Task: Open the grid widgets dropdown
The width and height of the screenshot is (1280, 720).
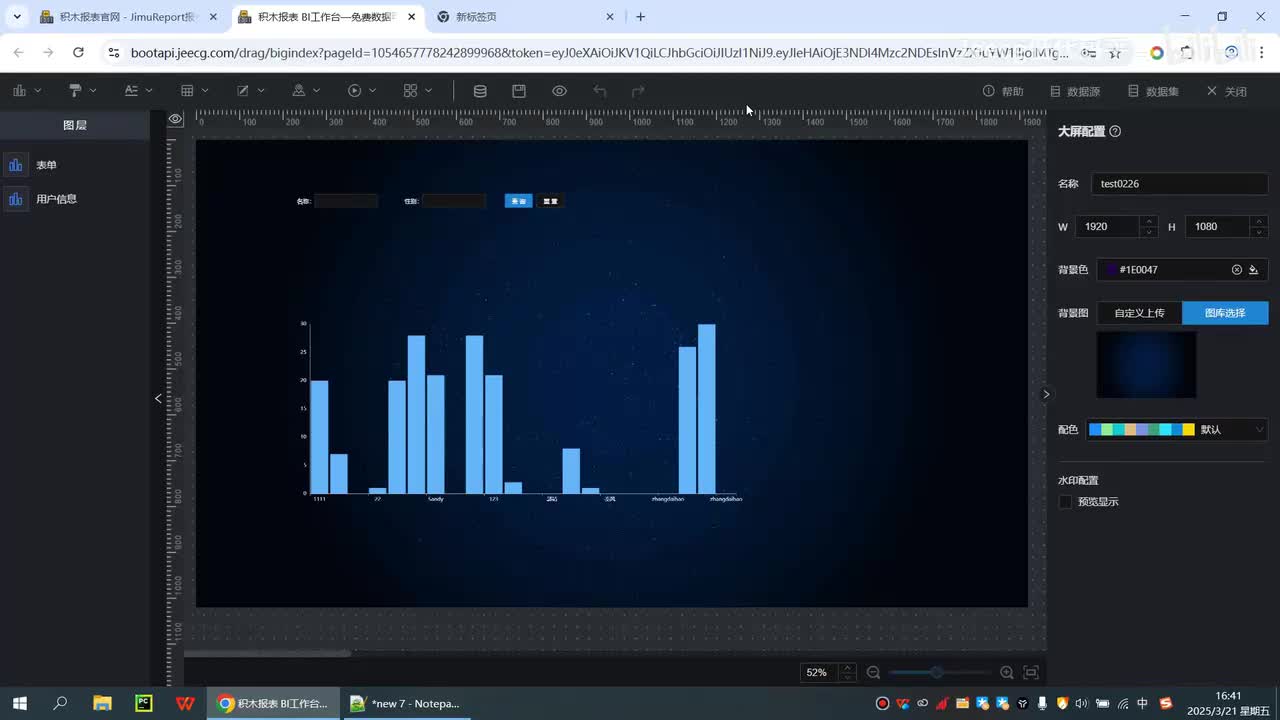Action: [418, 91]
